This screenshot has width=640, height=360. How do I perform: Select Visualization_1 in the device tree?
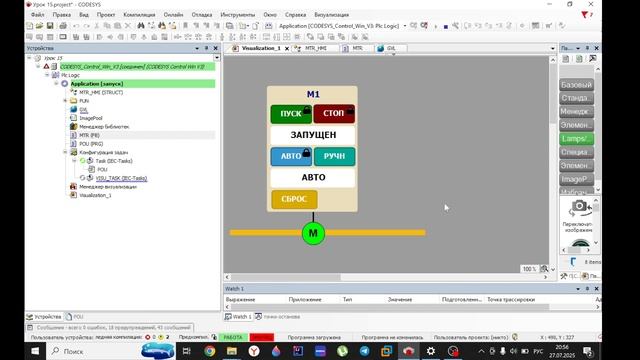[x=95, y=195]
